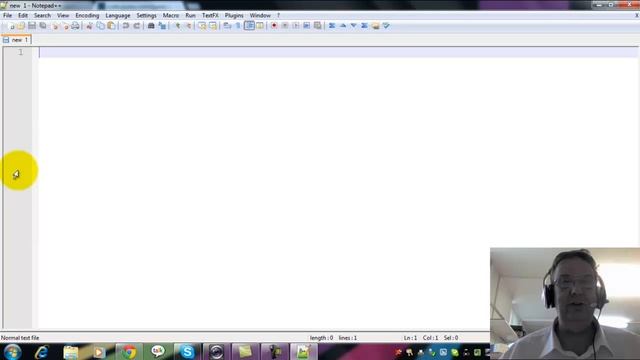640x360 pixels.
Task: Close the current file via toolbar icon
Action: click(54, 26)
